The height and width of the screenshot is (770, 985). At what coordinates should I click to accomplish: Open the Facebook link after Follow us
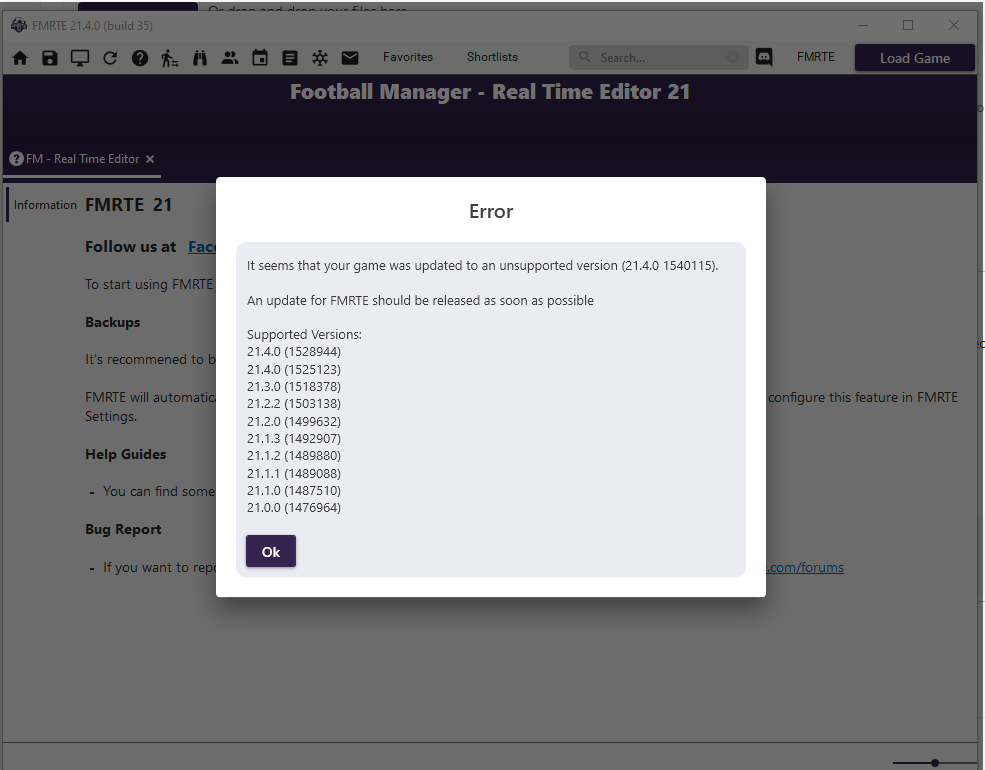(x=202, y=247)
